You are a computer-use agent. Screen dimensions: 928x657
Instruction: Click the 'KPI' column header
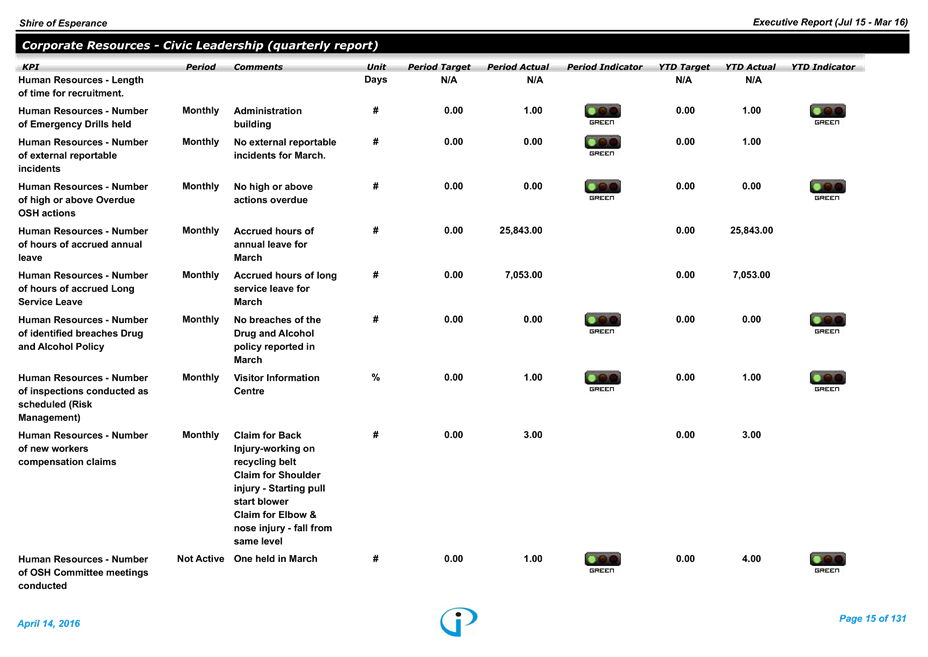pos(30,67)
